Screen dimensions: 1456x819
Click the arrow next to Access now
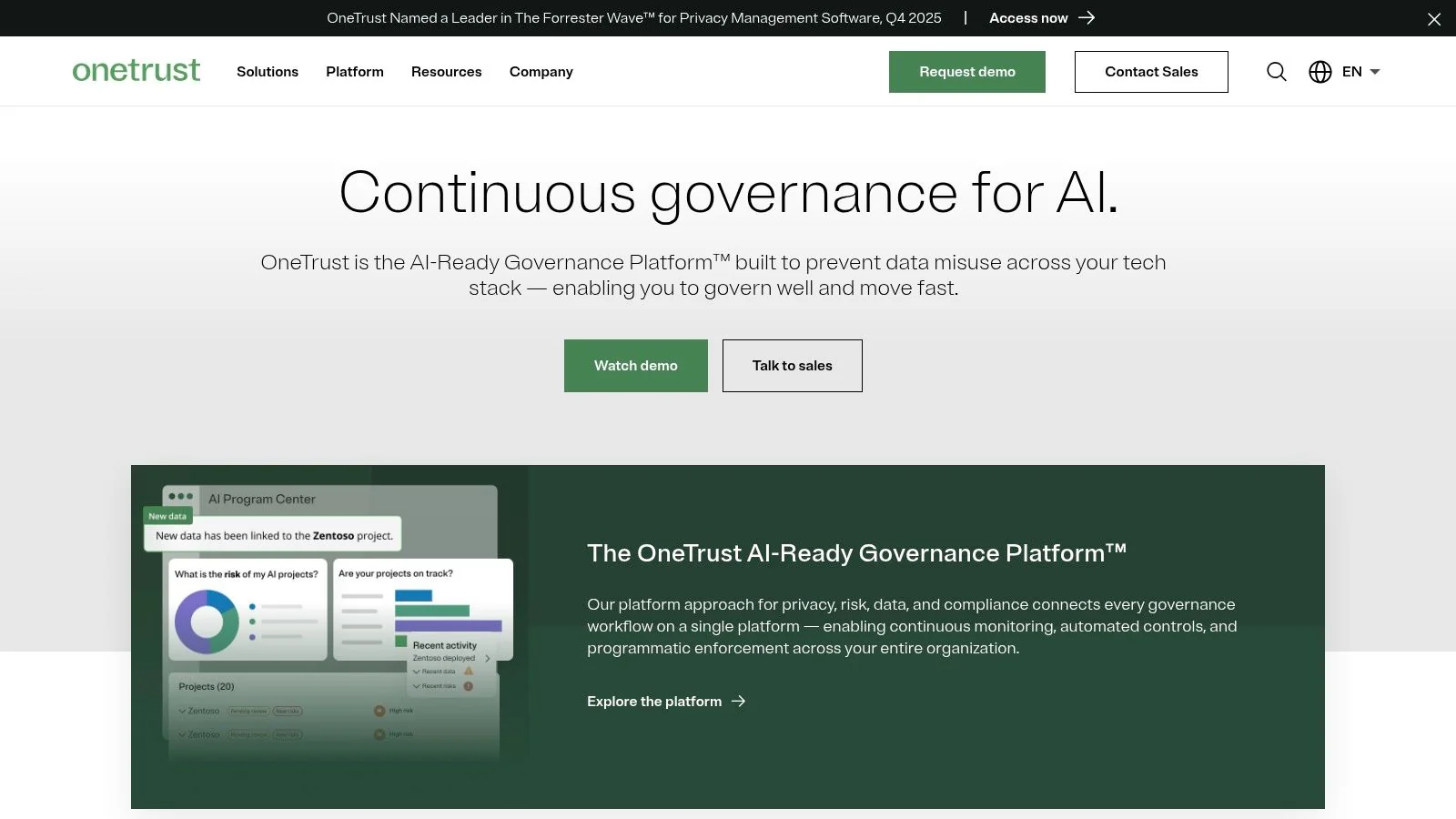[1086, 17]
